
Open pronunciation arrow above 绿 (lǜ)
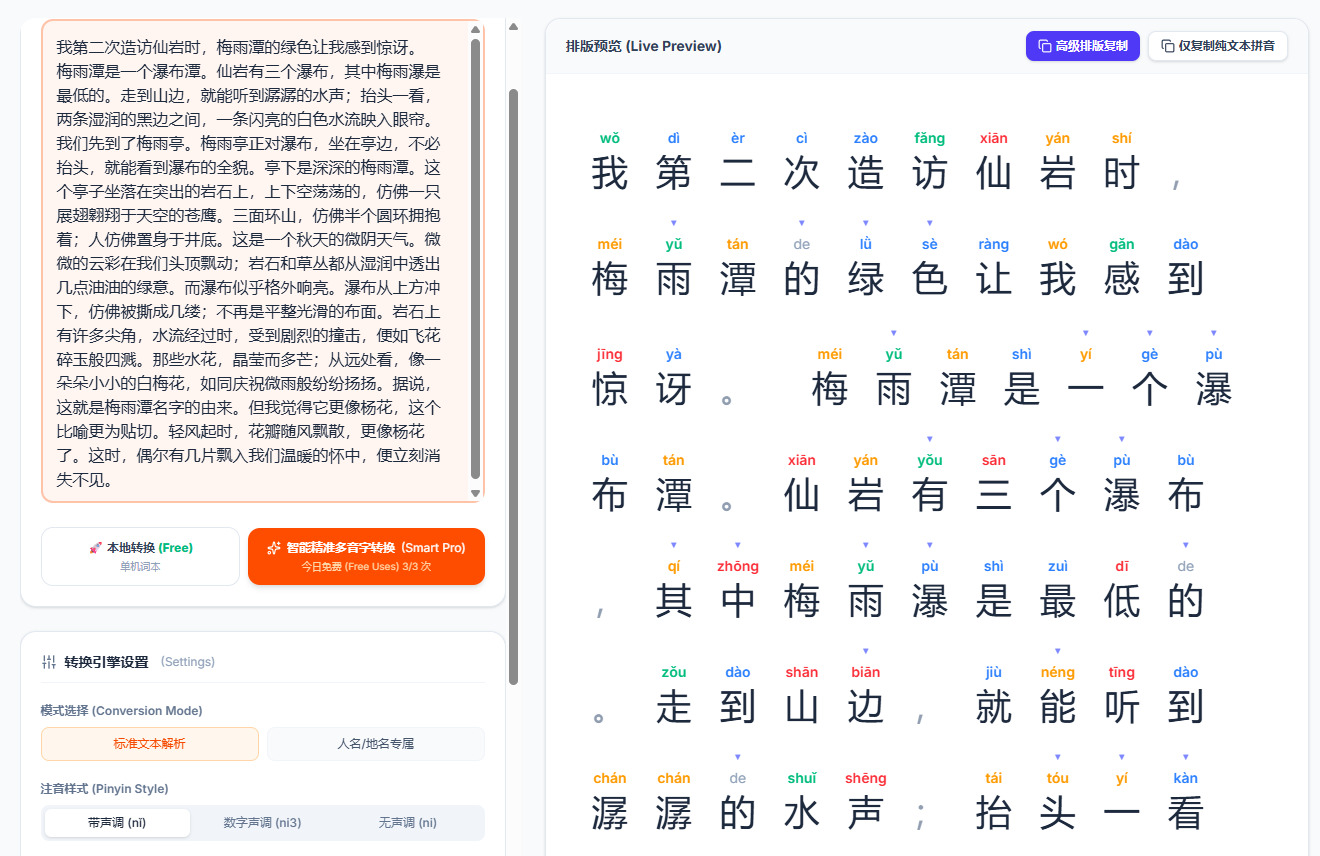pos(866,223)
